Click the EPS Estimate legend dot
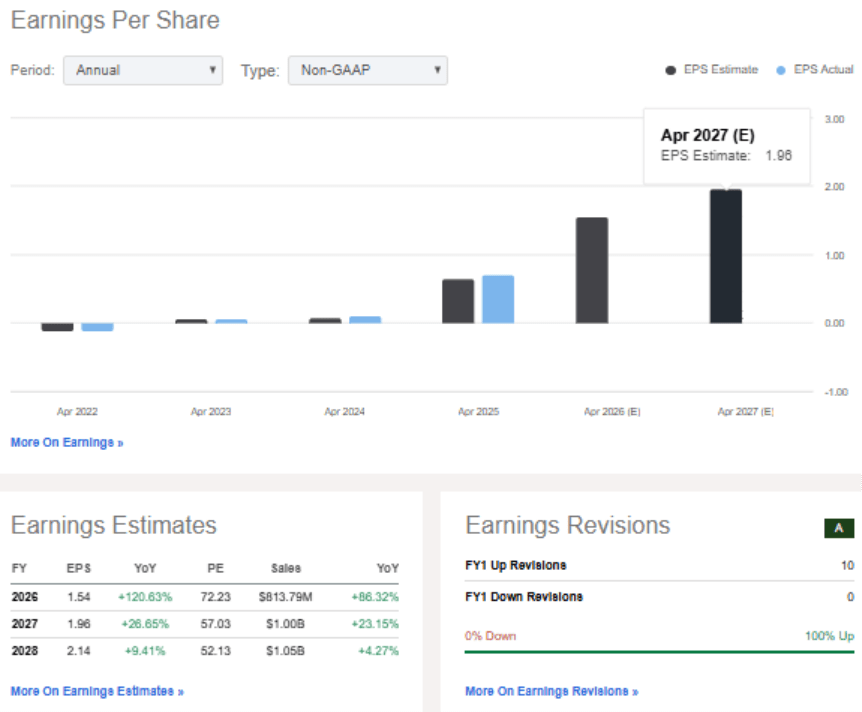Viewport: 862px width, 712px height. pos(670,69)
